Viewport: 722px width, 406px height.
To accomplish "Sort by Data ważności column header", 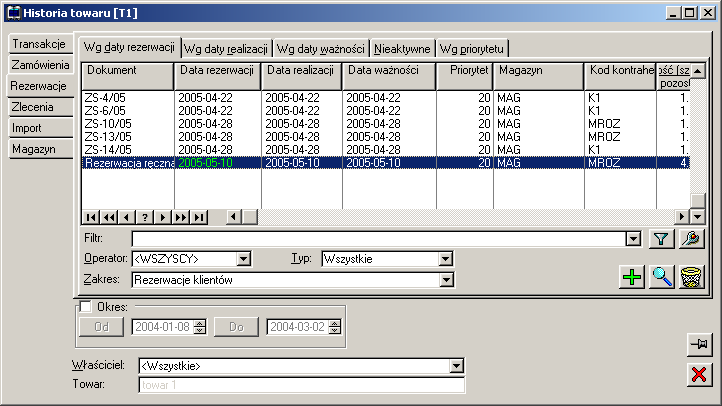I will pyautogui.click(x=389, y=76).
